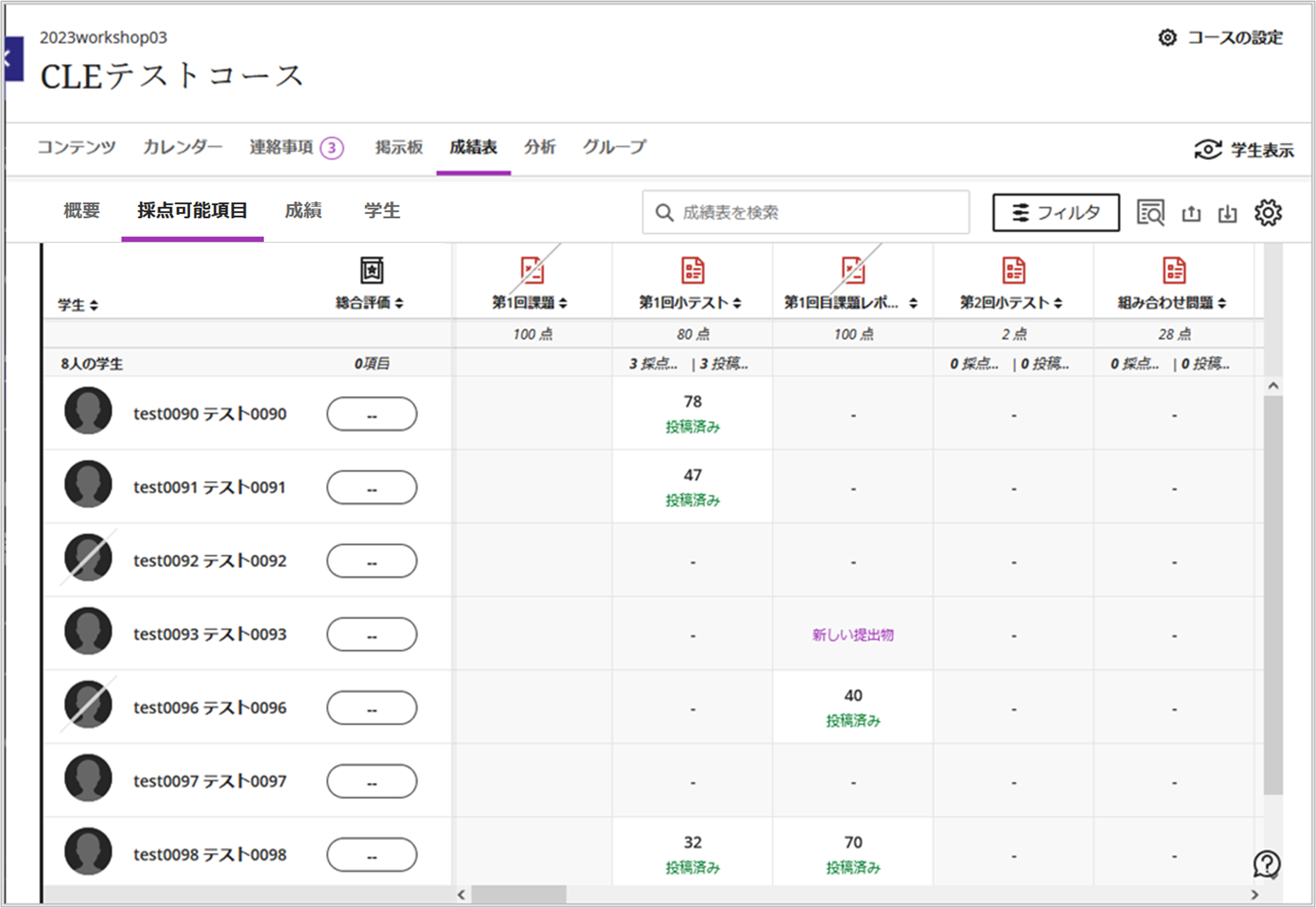Screen dimensions: 1316x908
Task: Click the upload gradebook icon
Action: (1191, 213)
